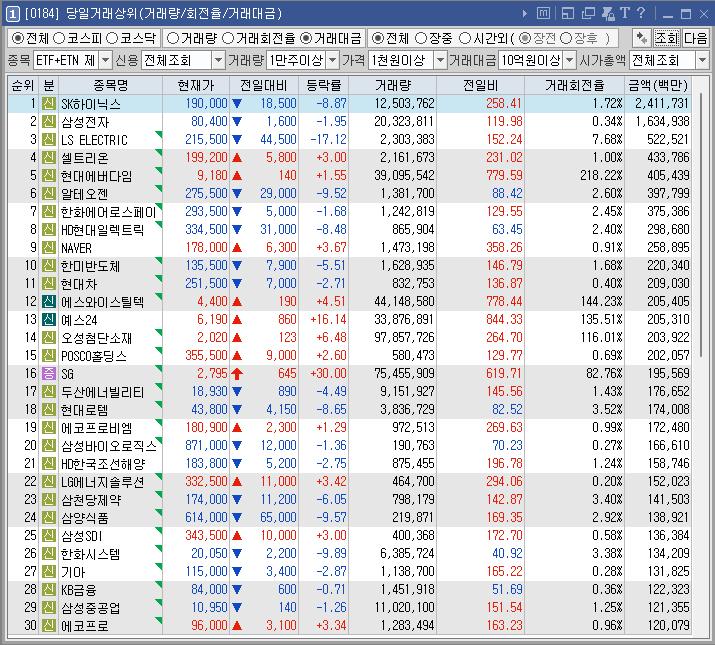The height and width of the screenshot is (645, 715).
Task: Click the 다음 next button
Action: click(695, 38)
